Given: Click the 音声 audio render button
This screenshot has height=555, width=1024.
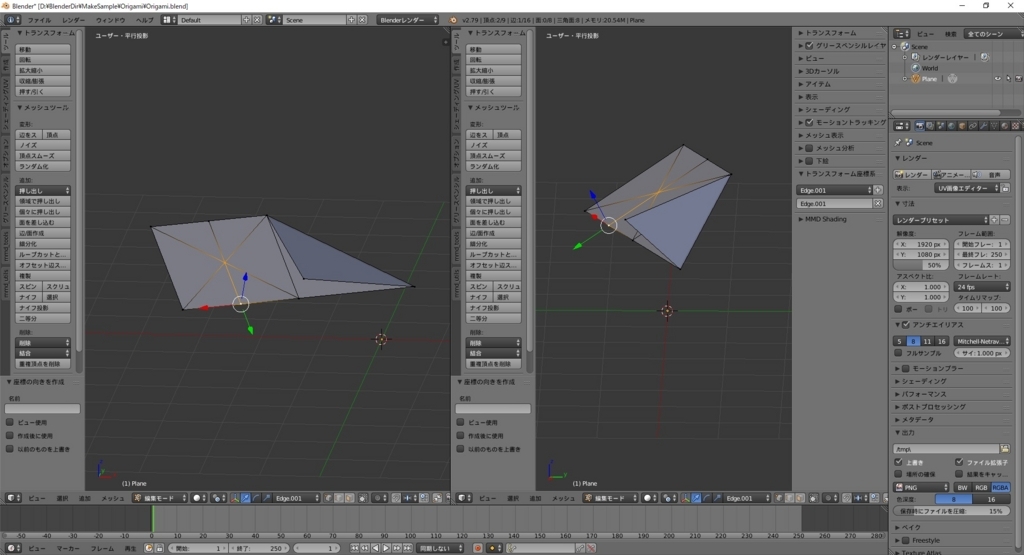Looking at the screenshot, I should click(x=990, y=174).
